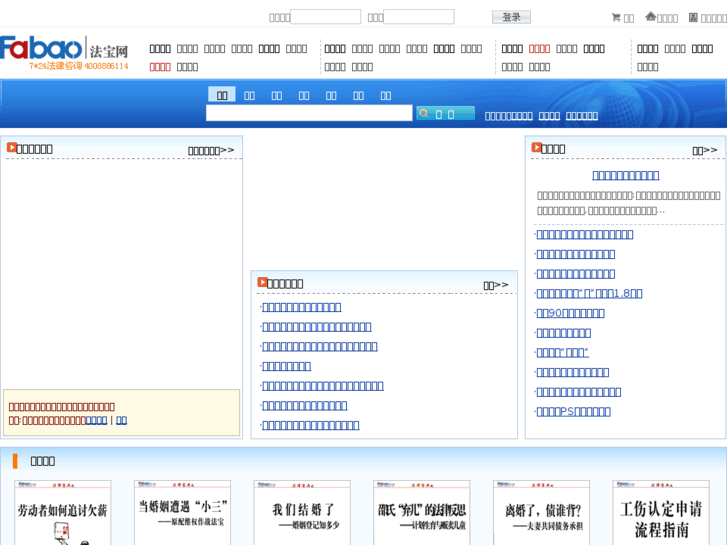Click the red navigation item beside the logo
Viewport: 727px width, 545px height.
[x=160, y=67]
